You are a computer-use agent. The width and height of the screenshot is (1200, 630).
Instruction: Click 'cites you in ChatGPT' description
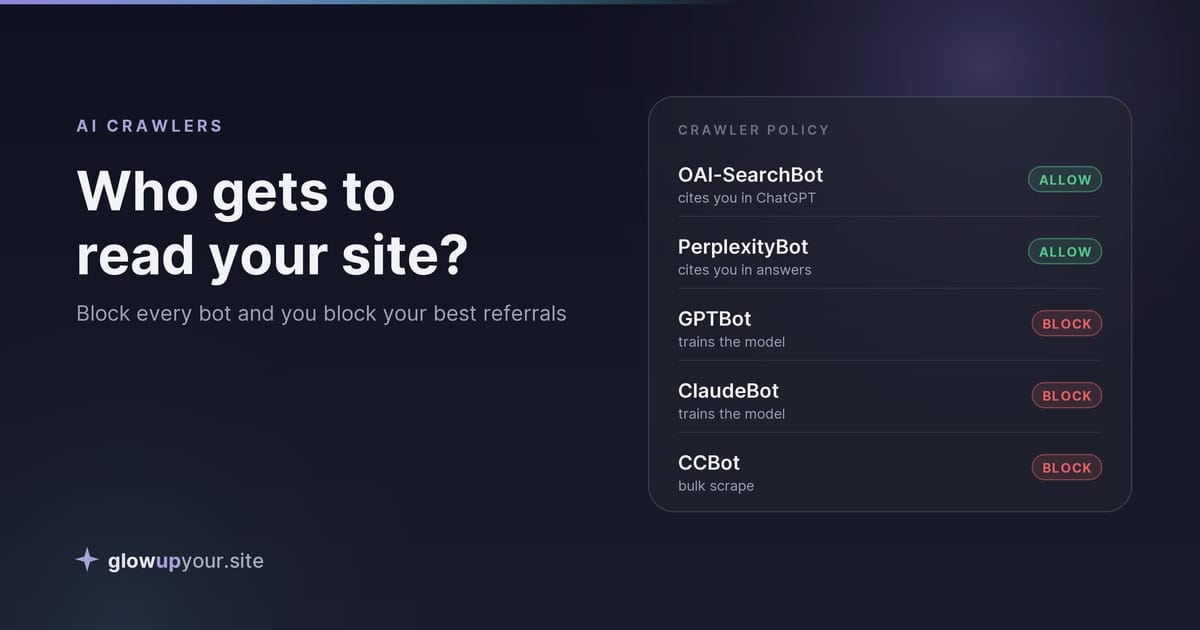747,198
